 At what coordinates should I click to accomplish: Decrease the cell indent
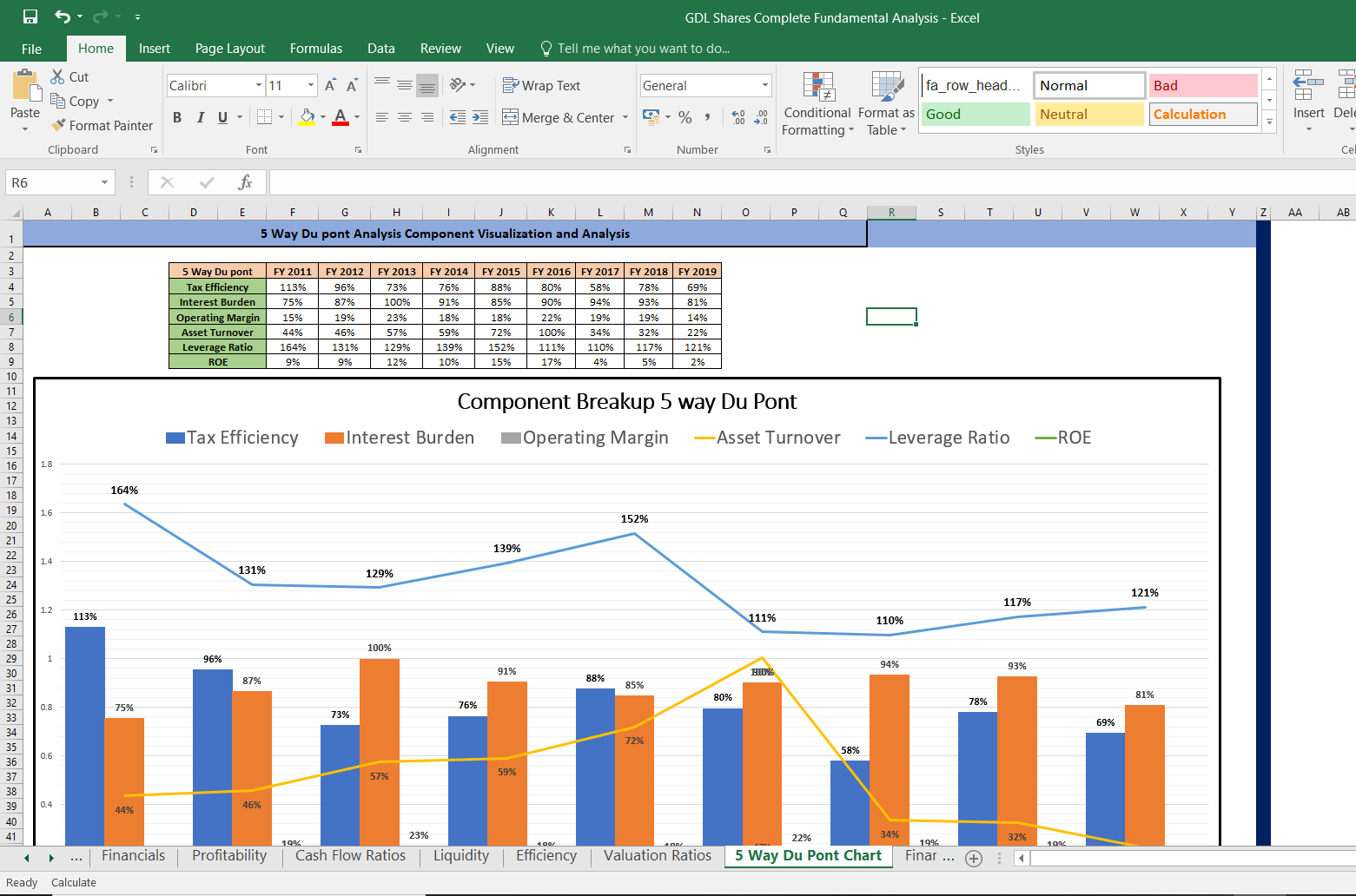[x=457, y=116]
